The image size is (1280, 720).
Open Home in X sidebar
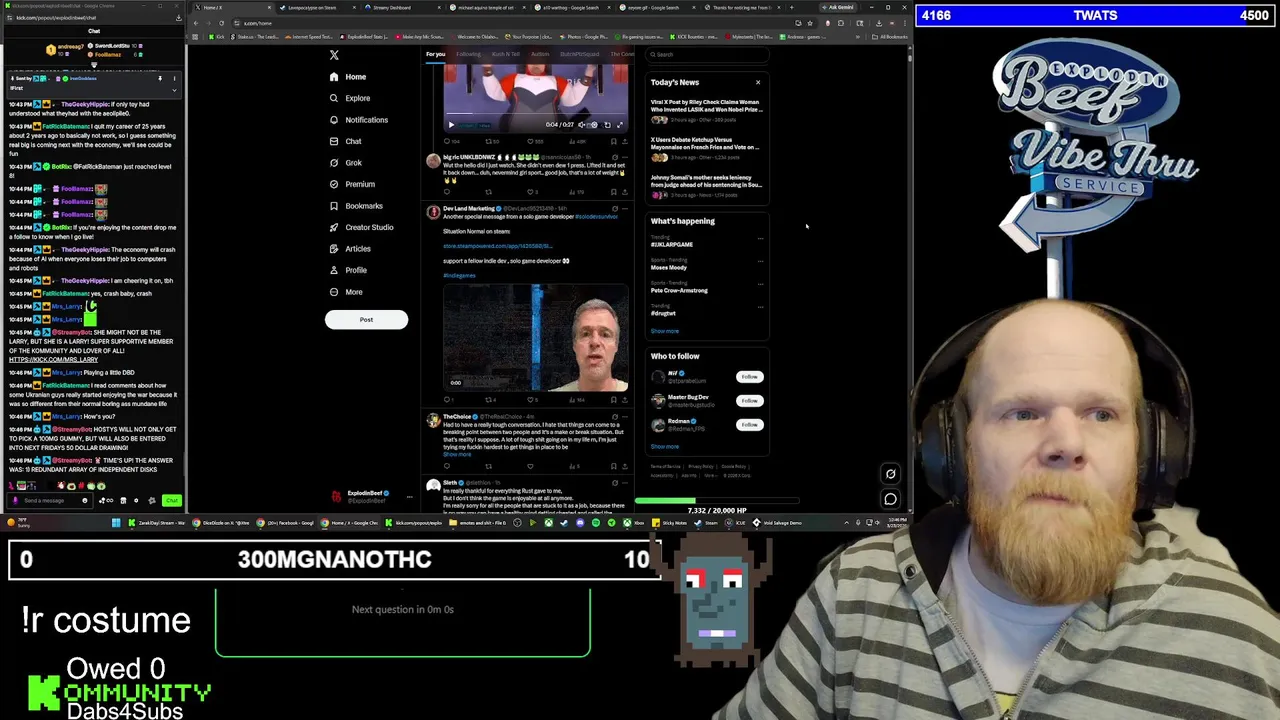(348, 77)
